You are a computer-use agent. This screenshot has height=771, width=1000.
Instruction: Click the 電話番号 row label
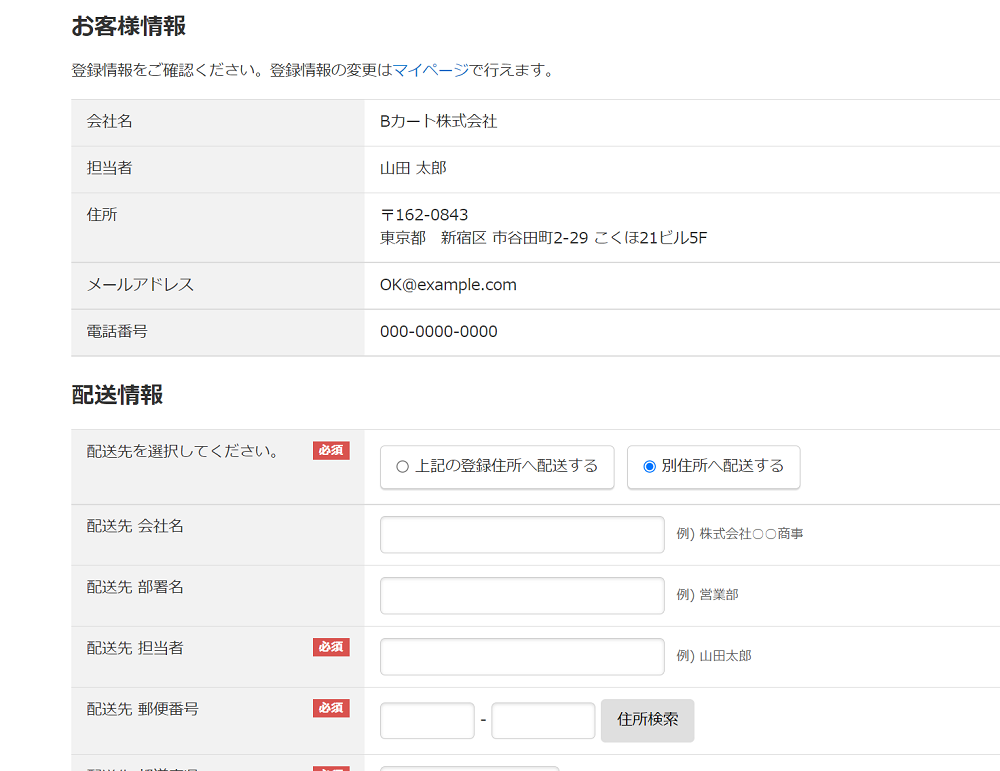(x=117, y=332)
